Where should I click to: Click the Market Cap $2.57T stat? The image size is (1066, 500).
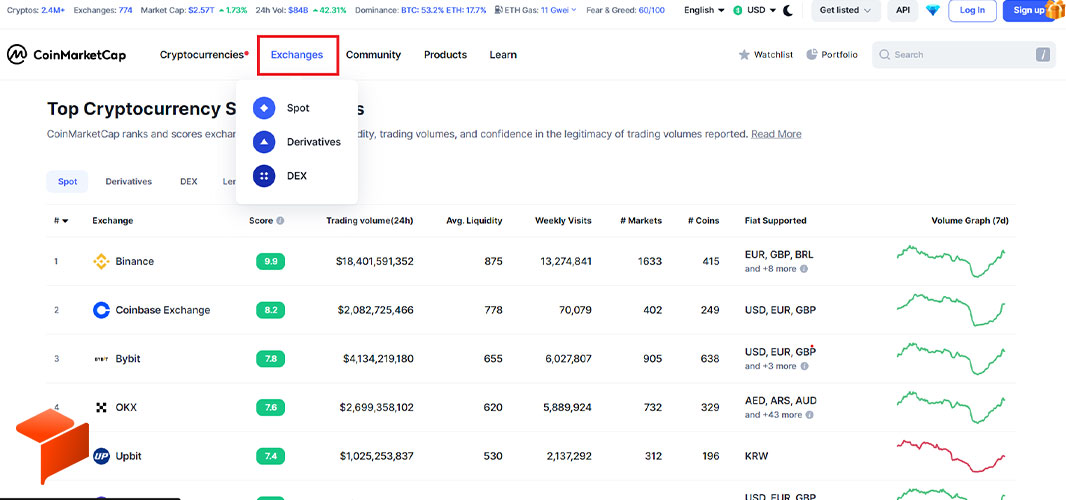click(192, 10)
